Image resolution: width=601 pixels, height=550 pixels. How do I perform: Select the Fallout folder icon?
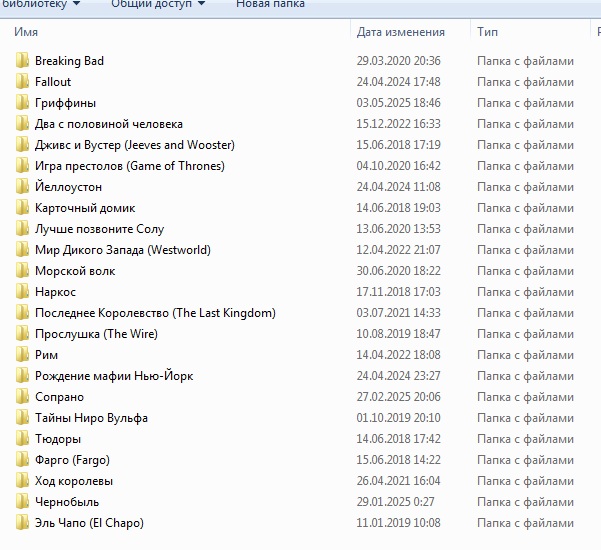click(x=22, y=82)
